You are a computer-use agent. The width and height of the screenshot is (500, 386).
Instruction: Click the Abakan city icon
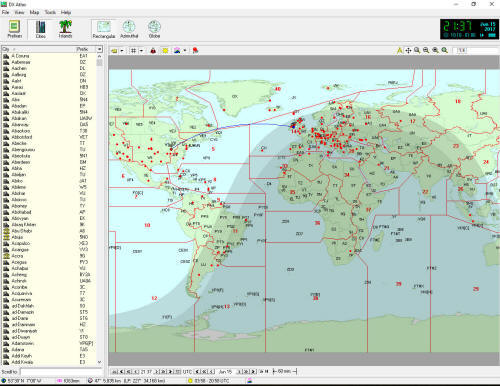(6, 118)
